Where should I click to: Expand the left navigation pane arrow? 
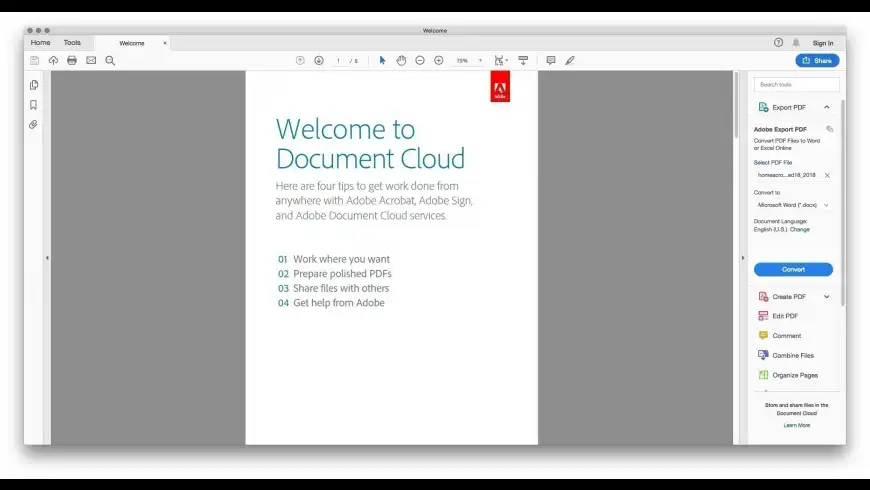[47, 258]
